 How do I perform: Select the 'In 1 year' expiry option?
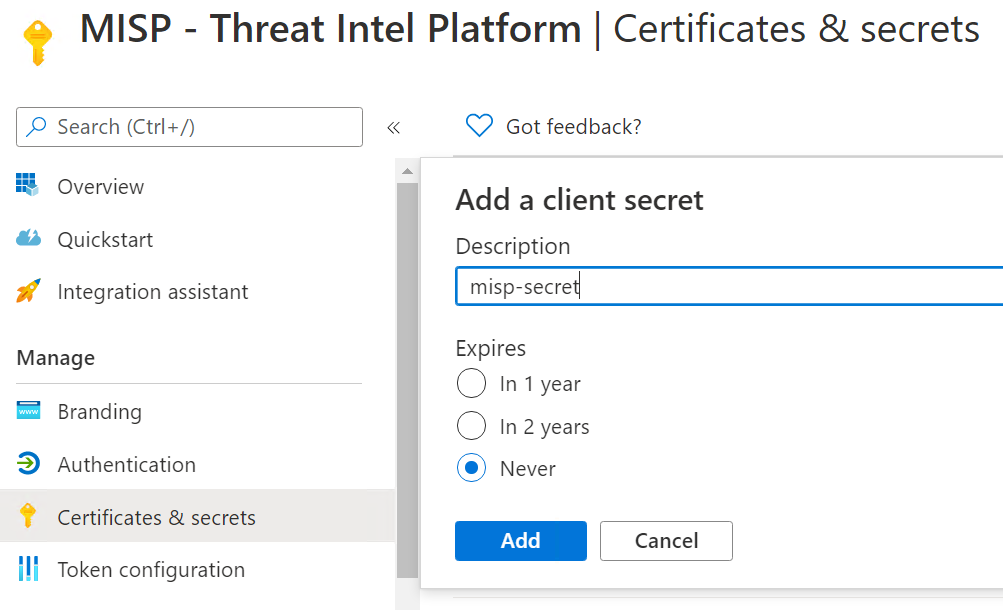click(x=471, y=384)
